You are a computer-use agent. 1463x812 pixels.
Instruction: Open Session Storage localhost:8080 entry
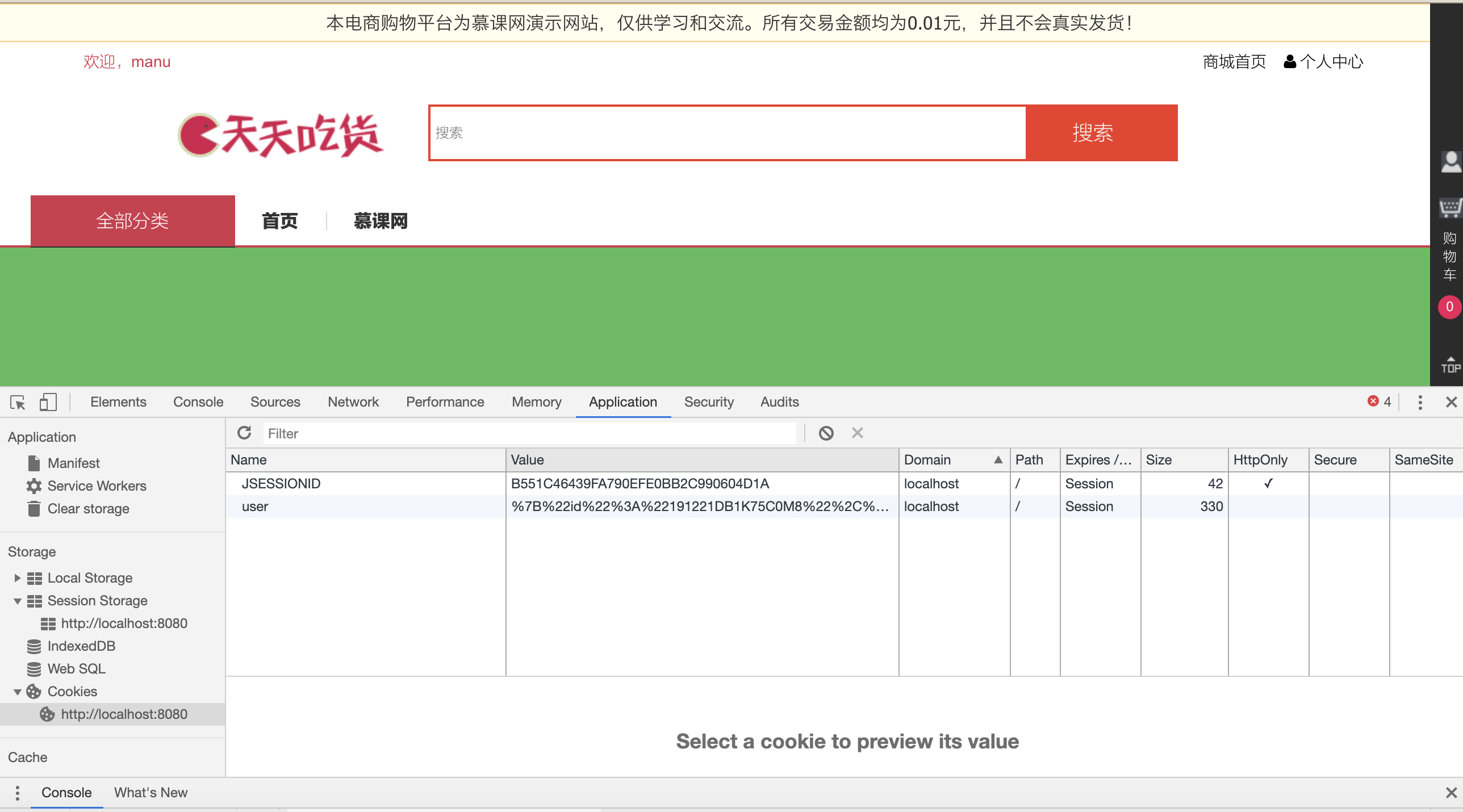pos(124,623)
